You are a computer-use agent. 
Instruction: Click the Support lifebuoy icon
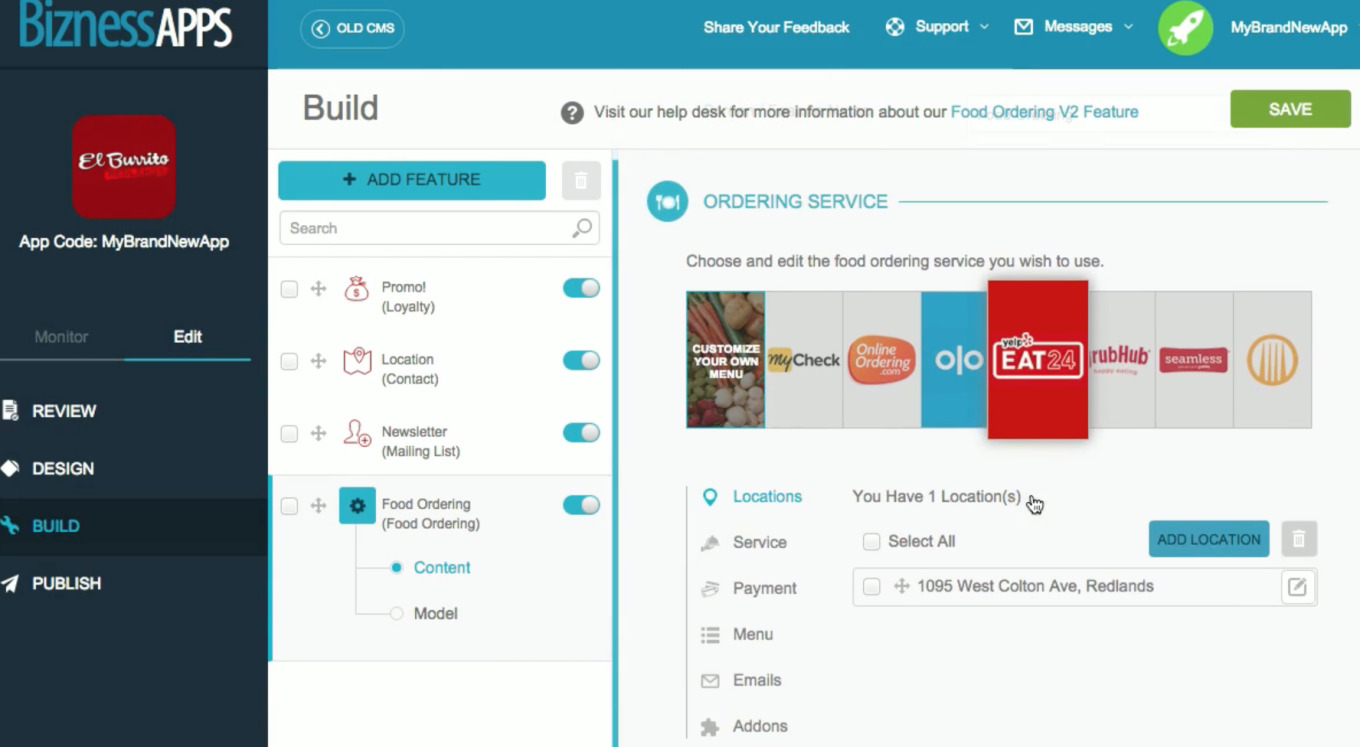pos(895,27)
